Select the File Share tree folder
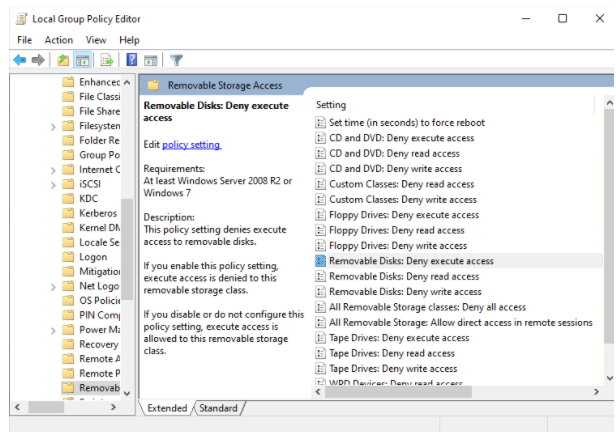The width and height of the screenshot is (616, 432). [x=91, y=111]
